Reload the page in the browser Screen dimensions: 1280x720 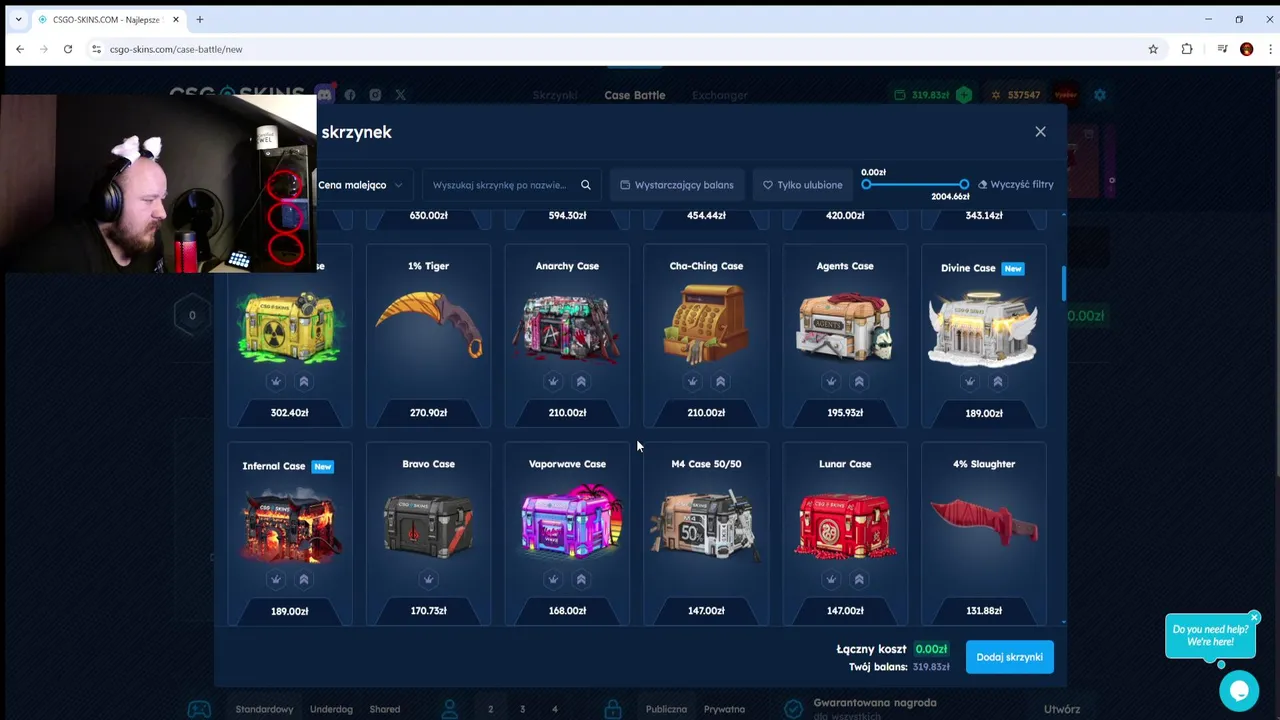coord(68,49)
